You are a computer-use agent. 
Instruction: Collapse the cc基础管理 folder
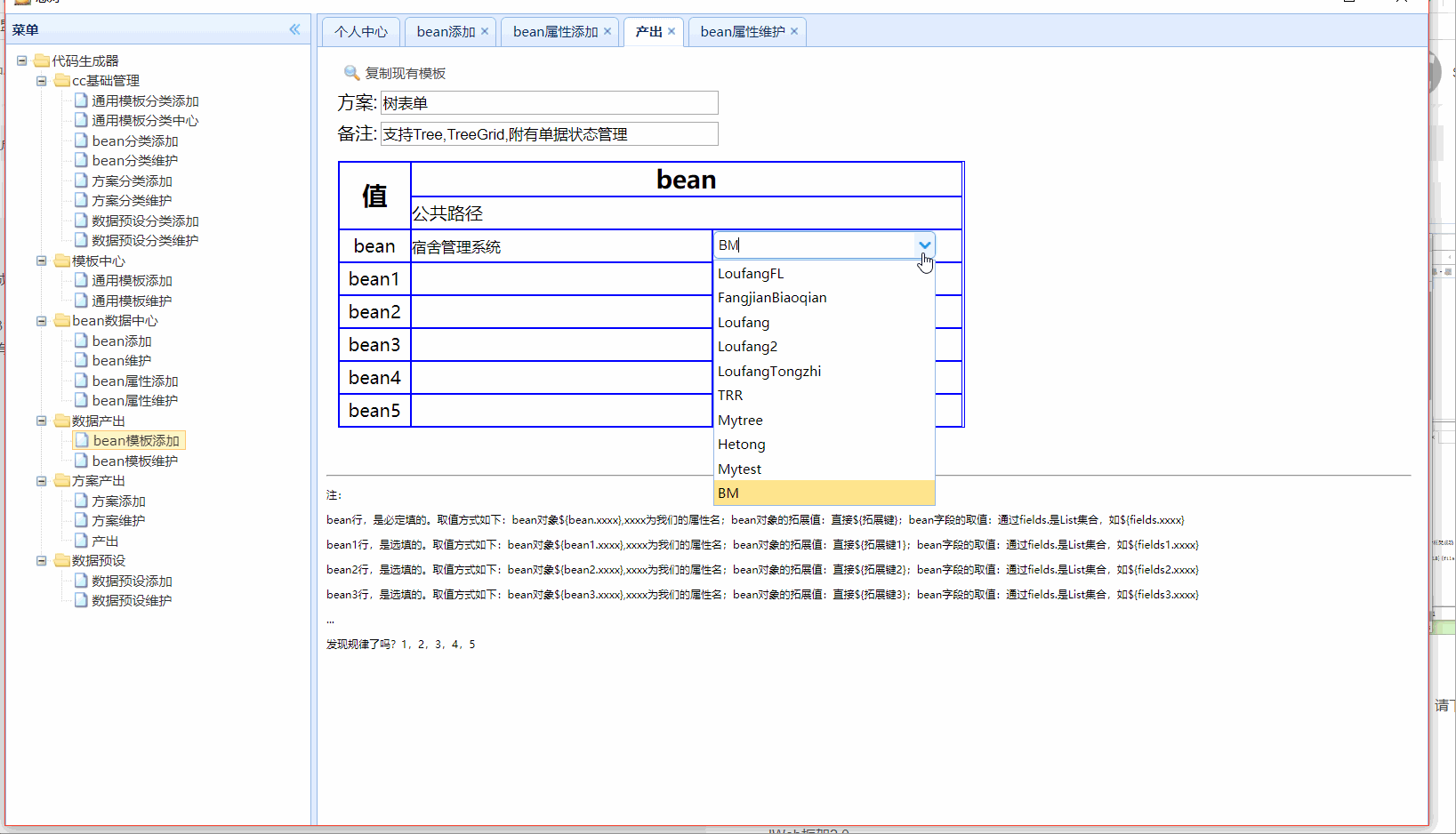(x=42, y=81)
